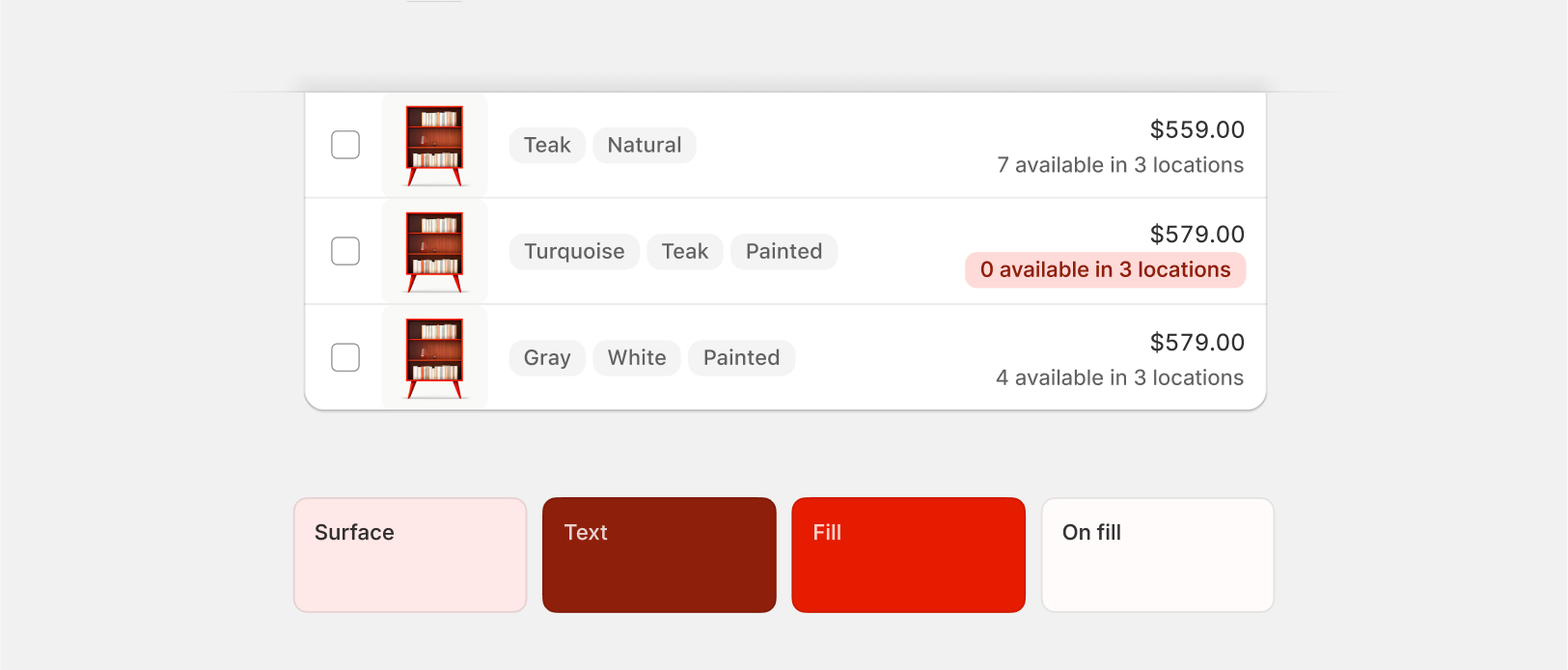Click the Natural tag

click(x=645, y=145)
